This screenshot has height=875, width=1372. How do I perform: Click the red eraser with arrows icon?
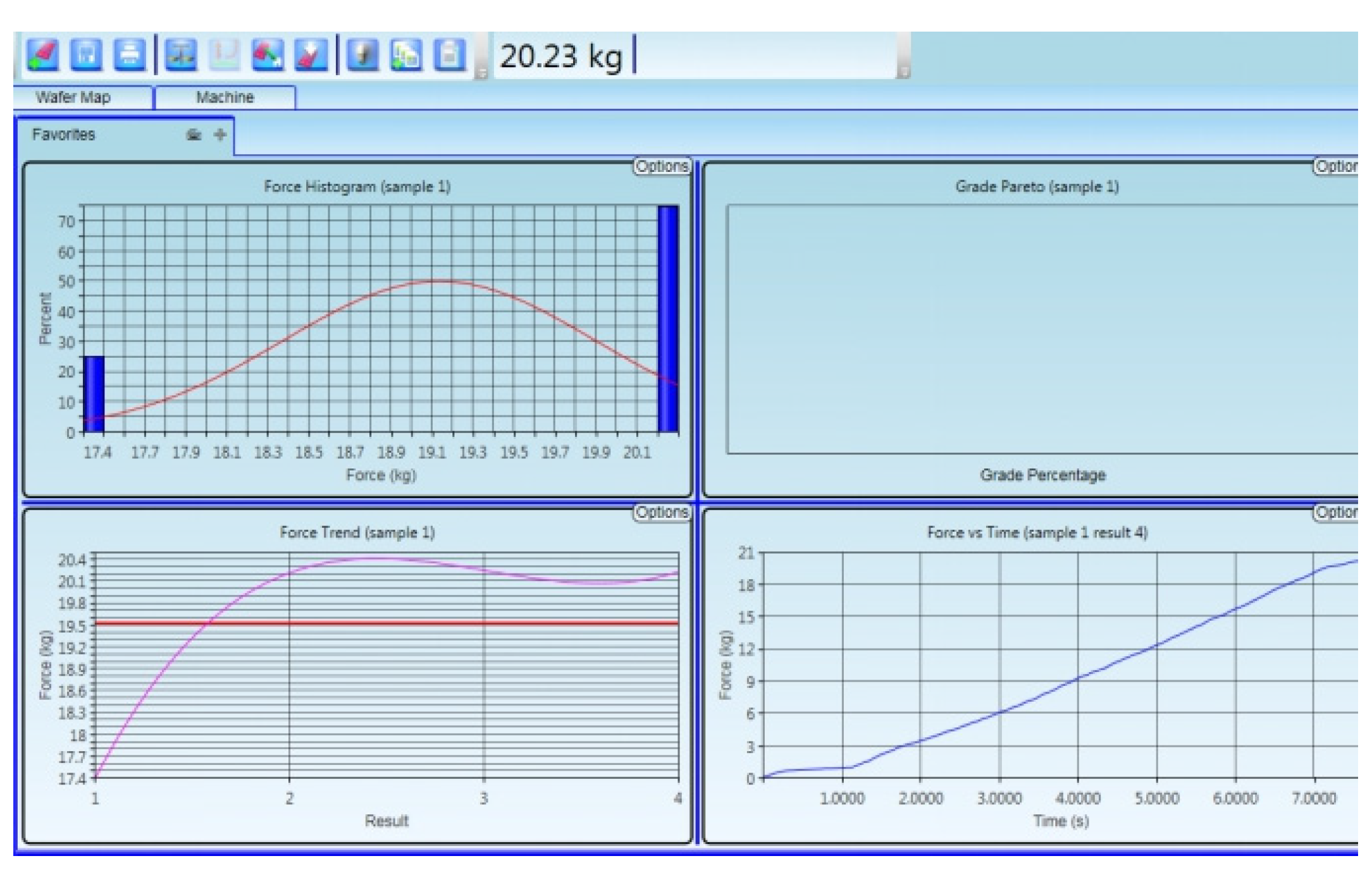click(x=268, y=55)
